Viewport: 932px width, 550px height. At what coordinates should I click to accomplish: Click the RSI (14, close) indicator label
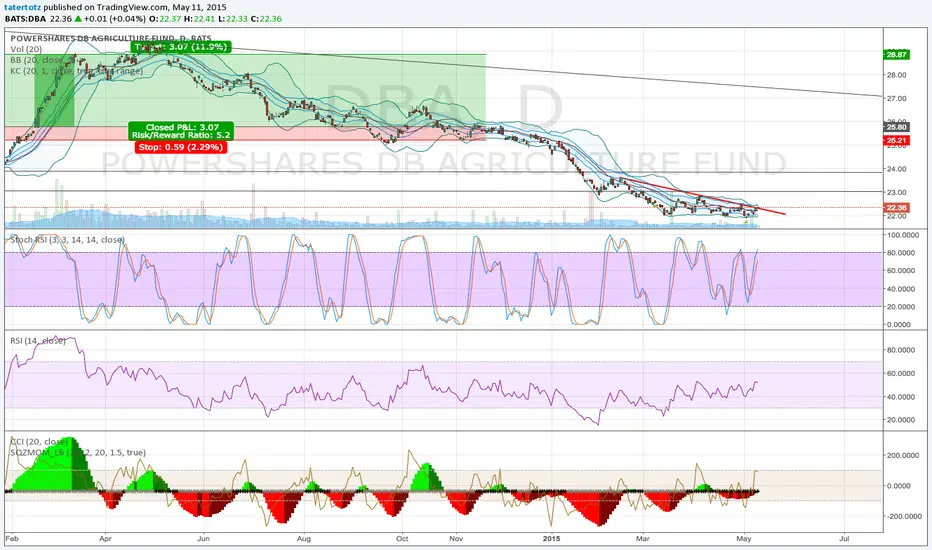(x=38, y=341)
